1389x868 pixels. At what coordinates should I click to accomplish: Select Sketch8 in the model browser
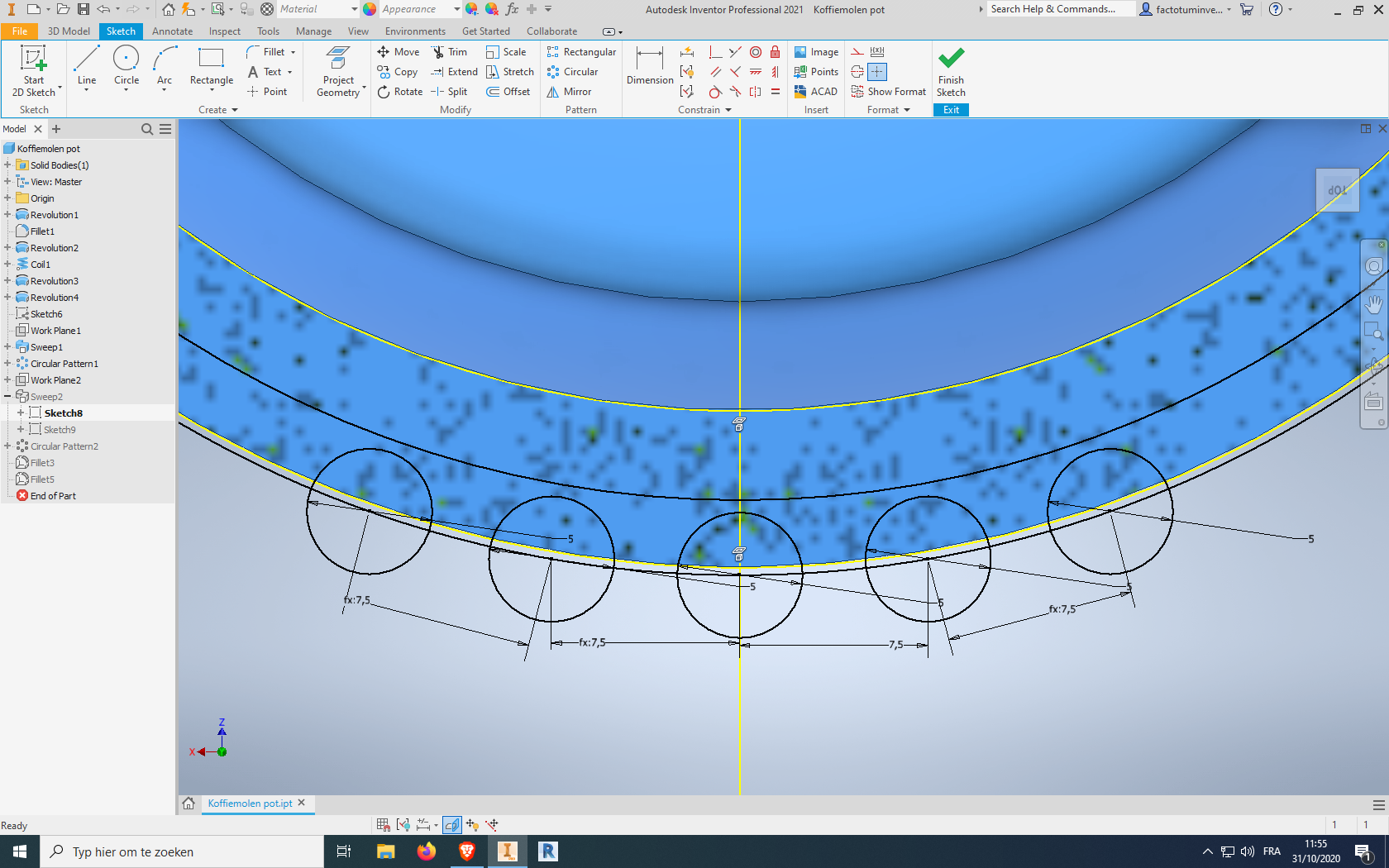coord(65,413)
